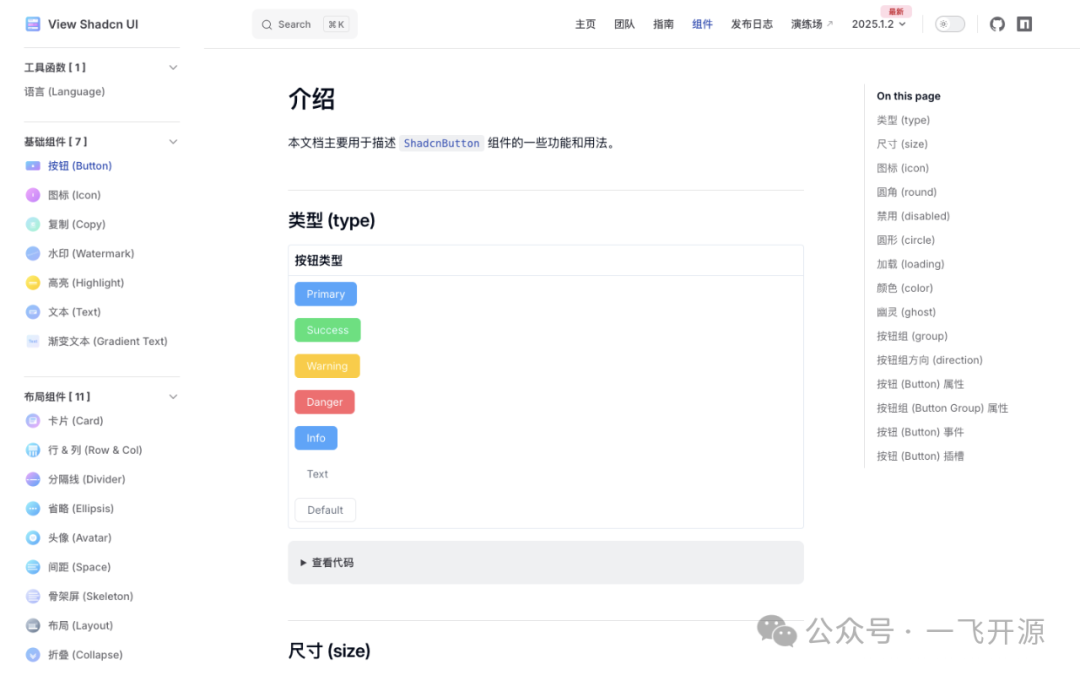Click the Default outlined button

click(x=325, y=510)
